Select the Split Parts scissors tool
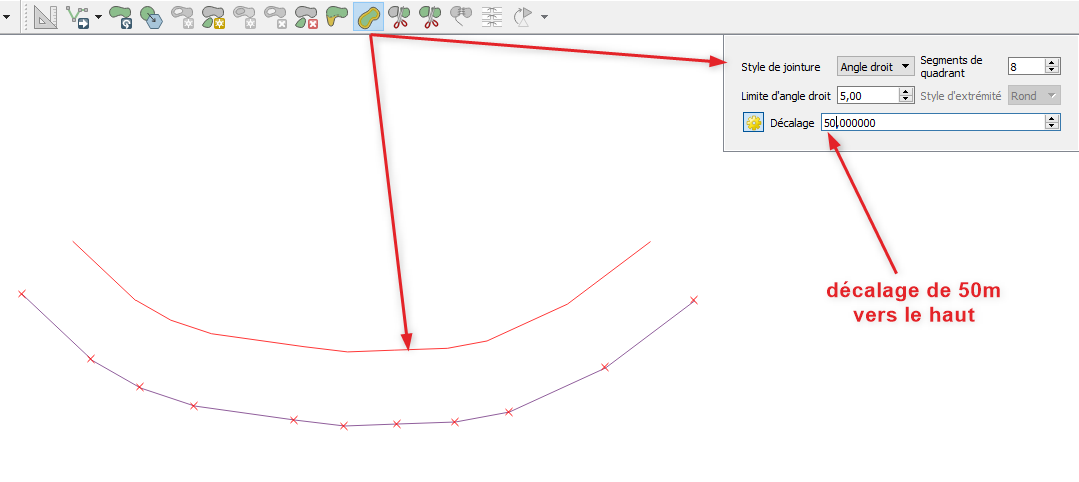 429,16
